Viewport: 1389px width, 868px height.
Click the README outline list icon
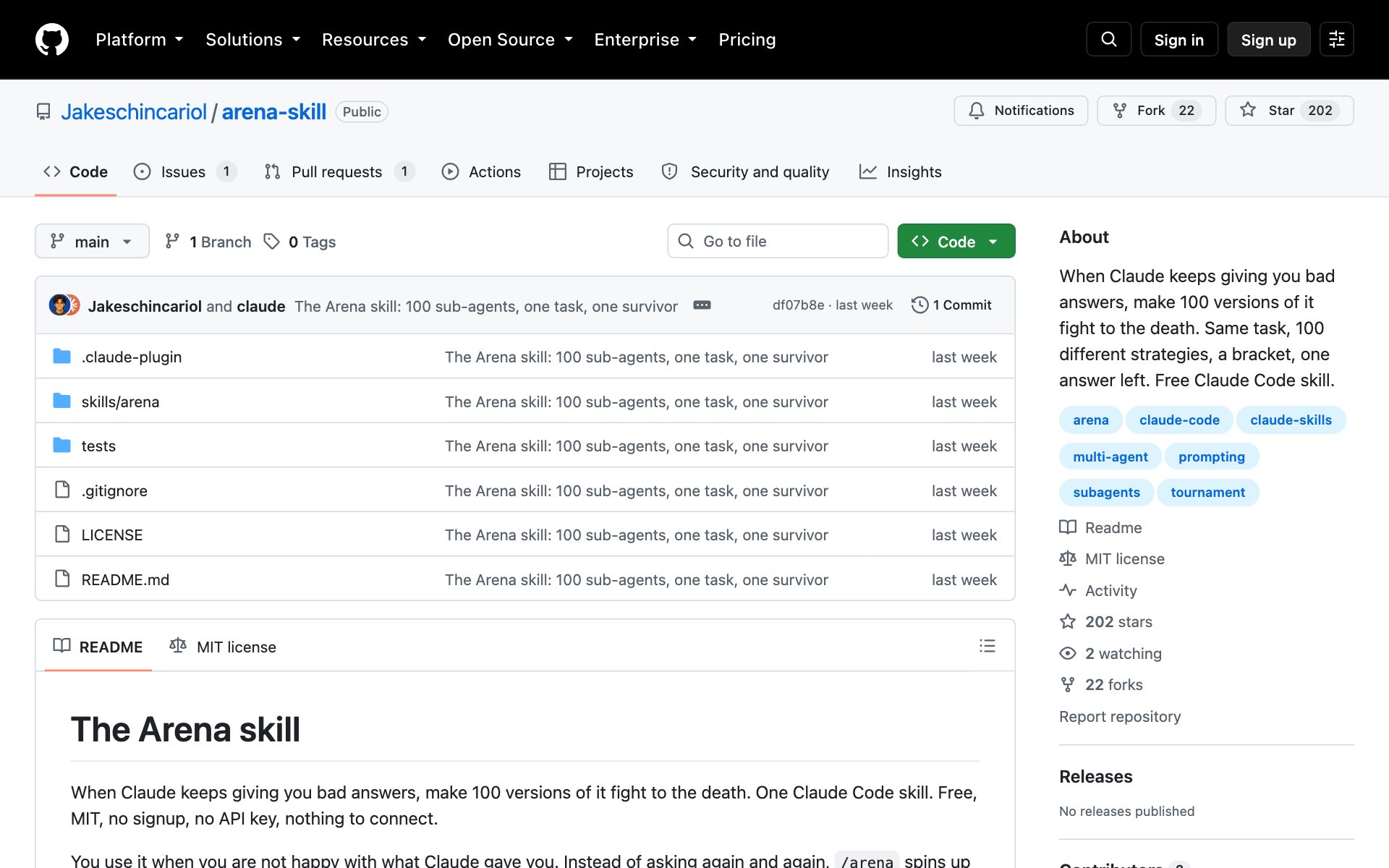click(x=987, y=646)
